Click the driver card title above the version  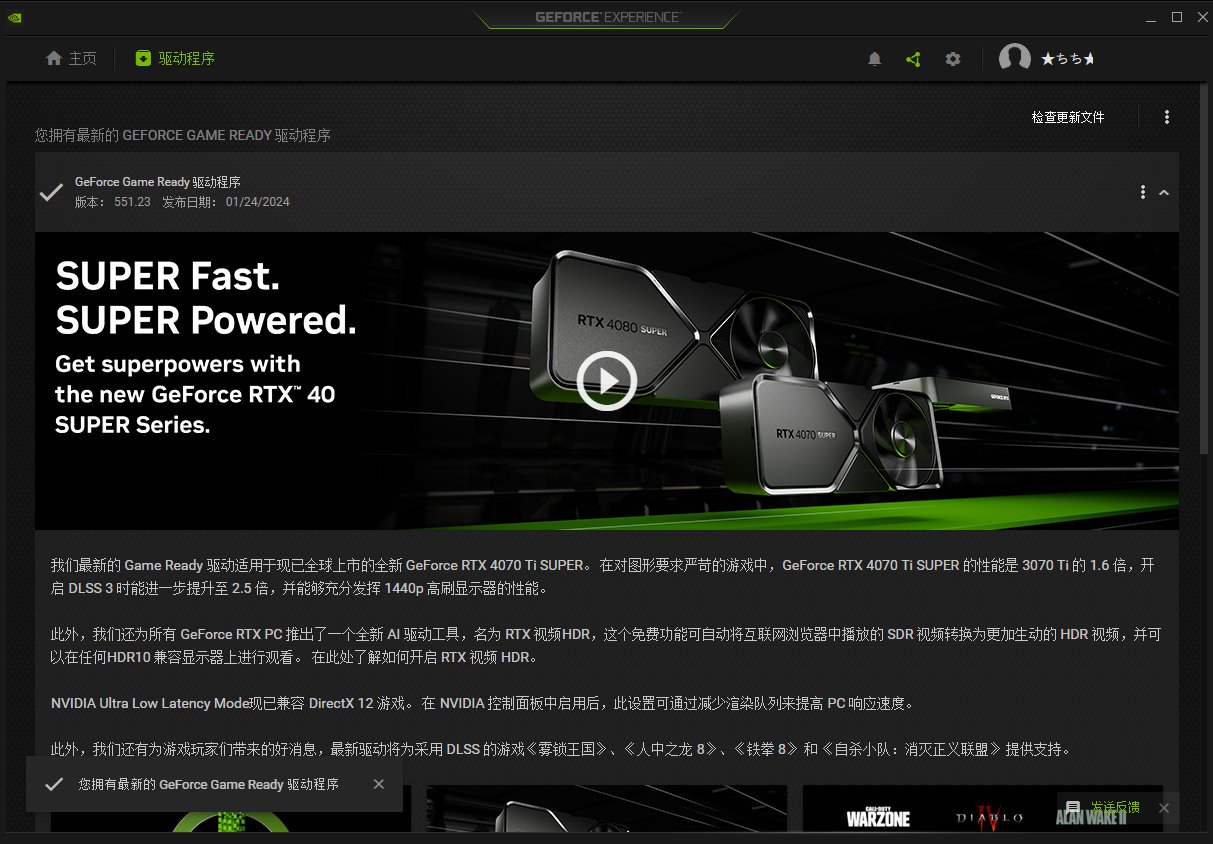pyautogui.click(x=158, y=182)
